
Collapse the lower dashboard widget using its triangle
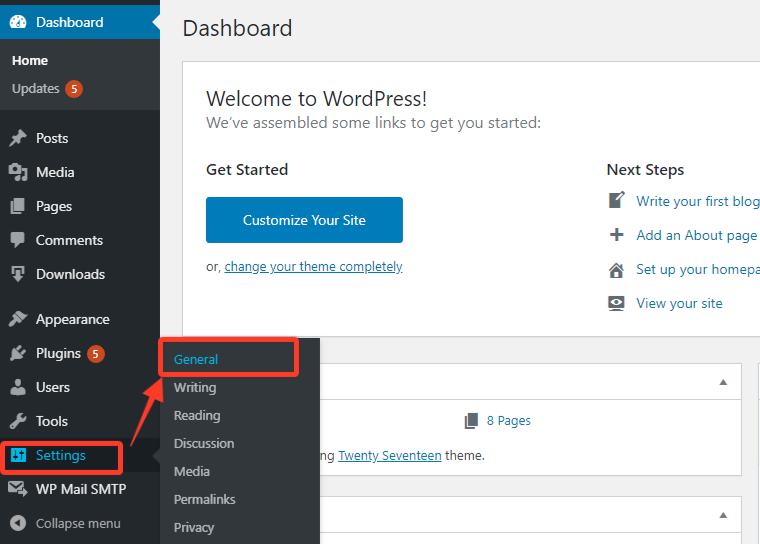click(723, 515)
